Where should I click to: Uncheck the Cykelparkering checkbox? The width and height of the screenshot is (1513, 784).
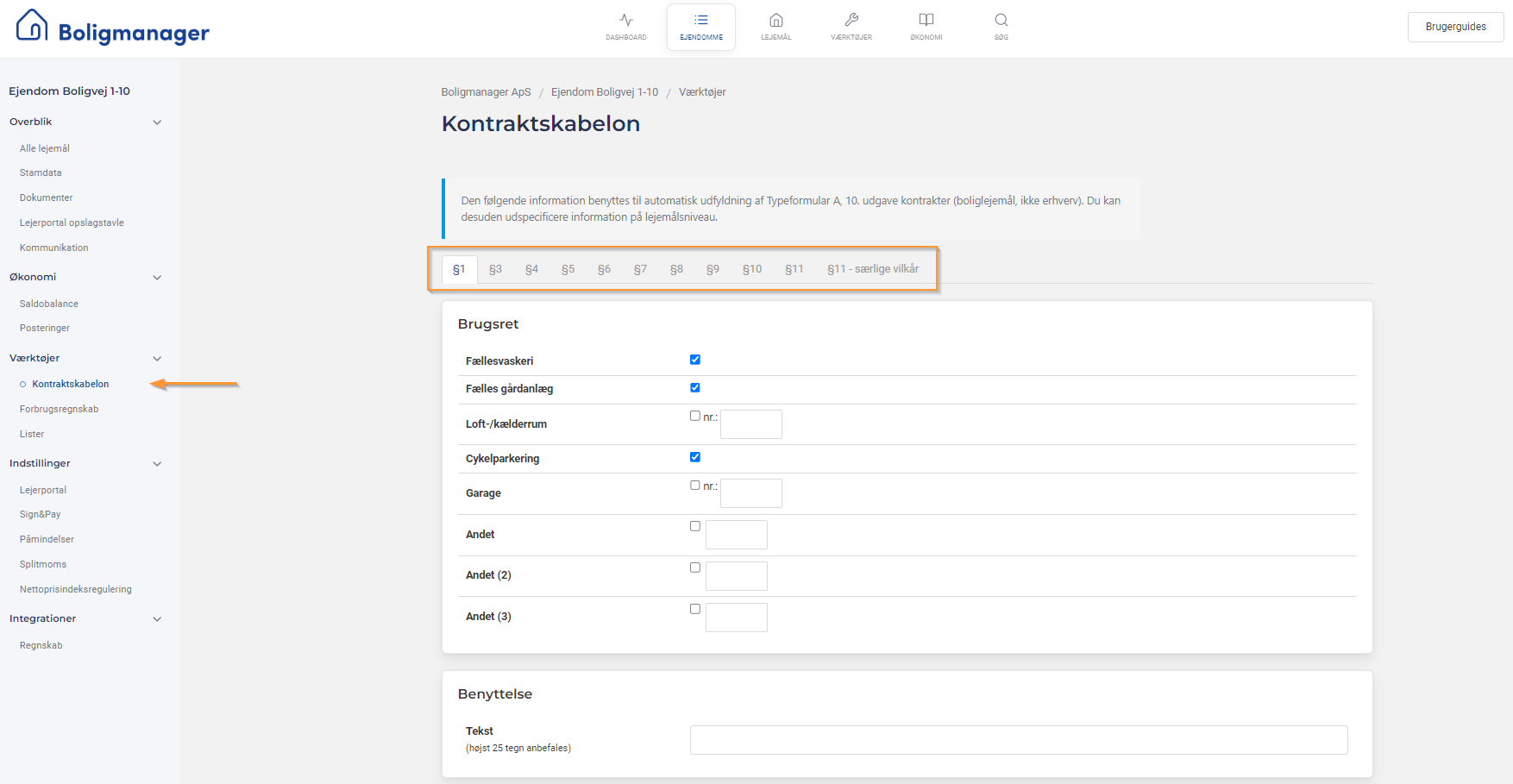point(695,457)
